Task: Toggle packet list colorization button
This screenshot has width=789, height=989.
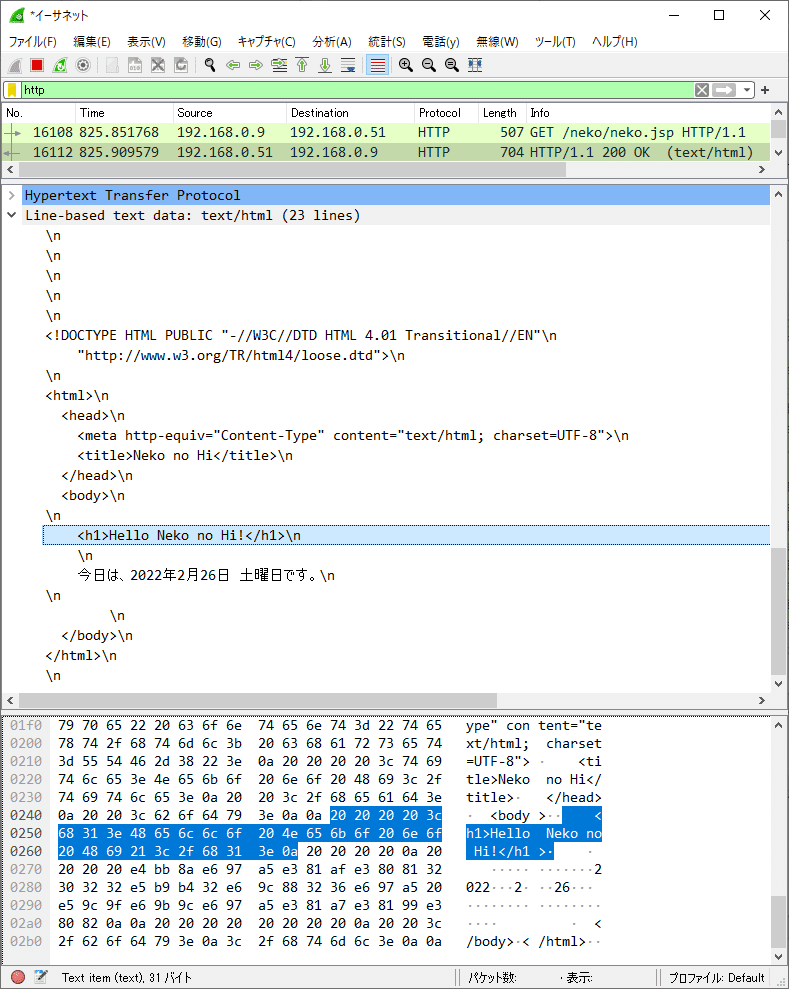Action: (x=377, y=65)
